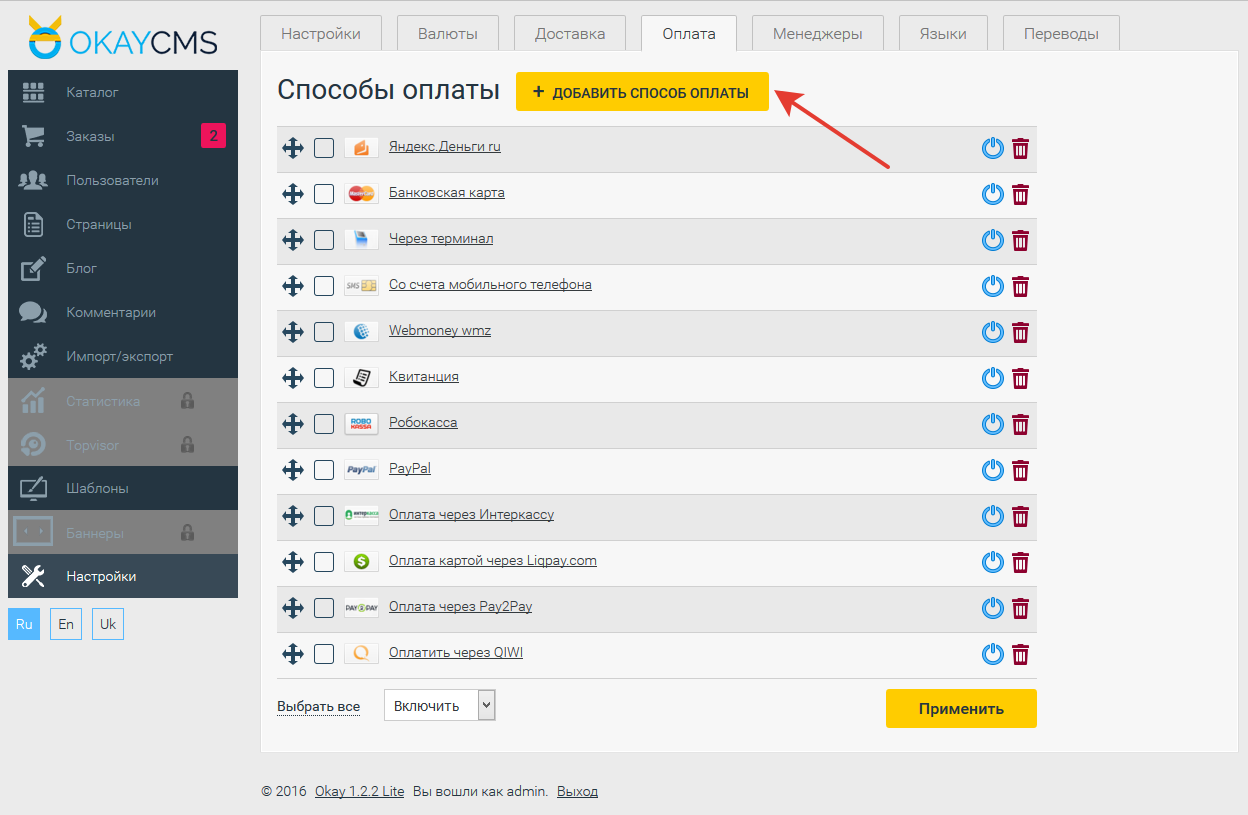Click the Комментарии speech bubble icon
Image resolution: width=1248 pixels, height=815 pixels.
[x=34, y=312]
